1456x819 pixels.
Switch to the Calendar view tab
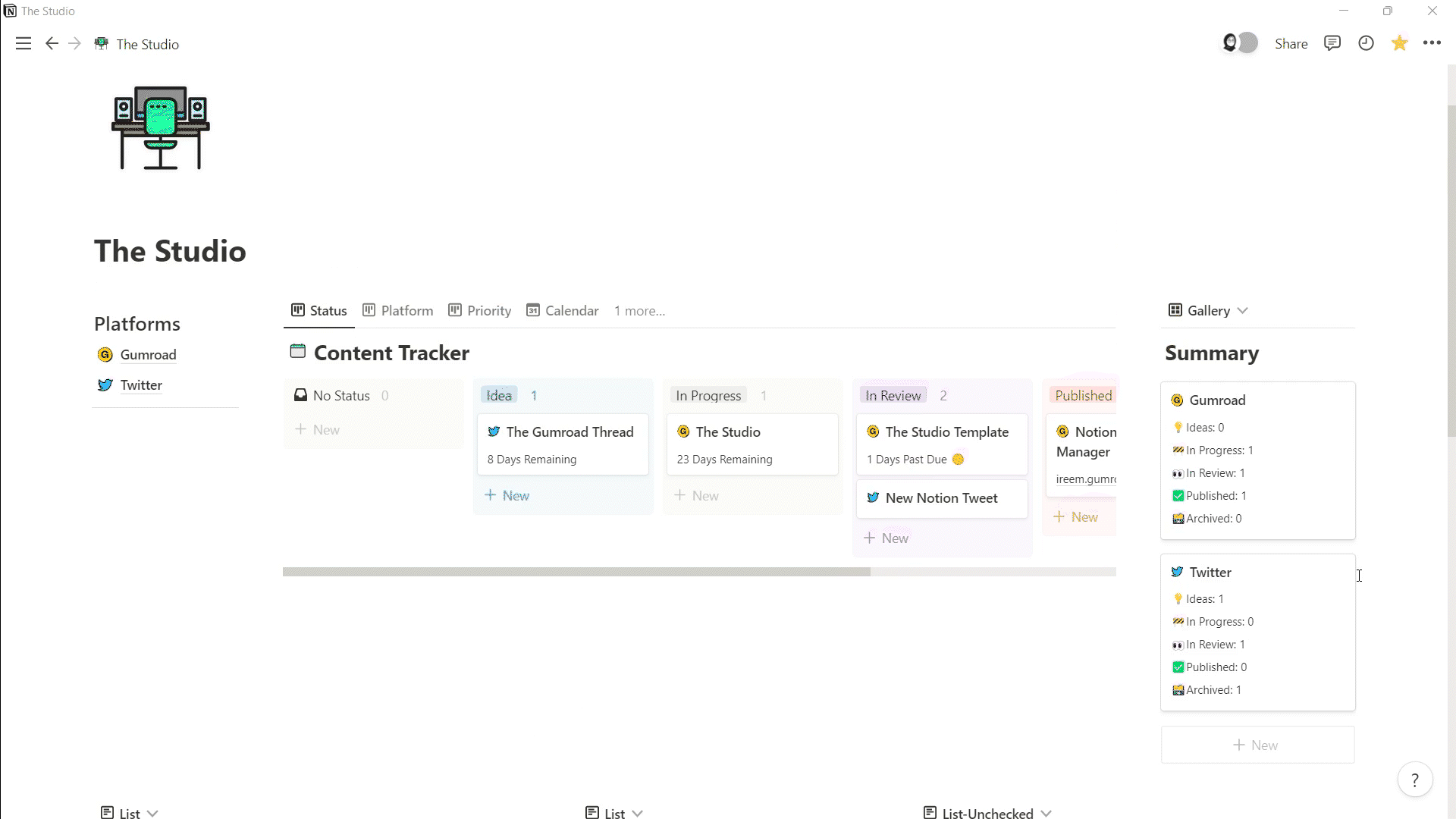tap(563, 311)
